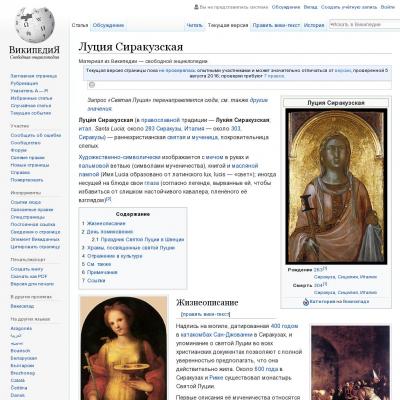Open Викисклад in other projects
The image size is (400, 400).
click(x=22, y=306)
